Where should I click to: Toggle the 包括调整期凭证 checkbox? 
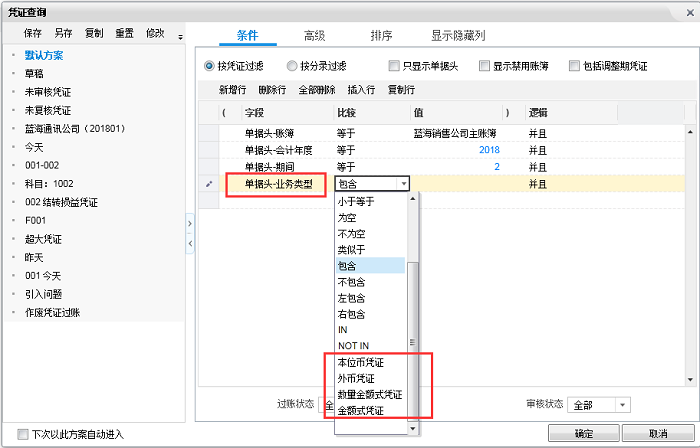tap(574, 66)
